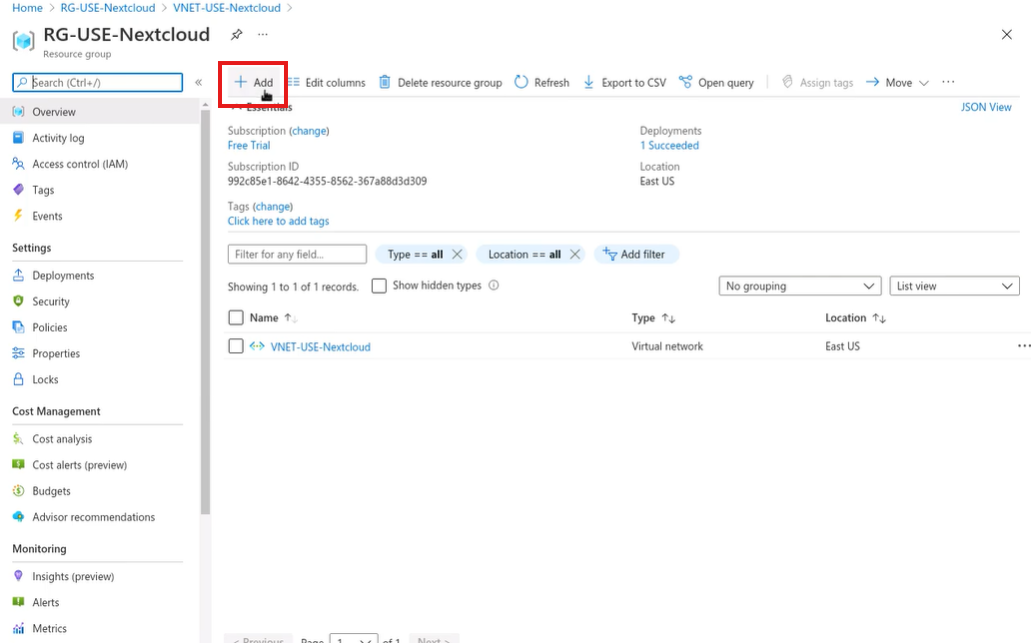Open the ellipsis menu beside the title
The width and height of the screenshot is (1031, 643).
click(262, 34)
